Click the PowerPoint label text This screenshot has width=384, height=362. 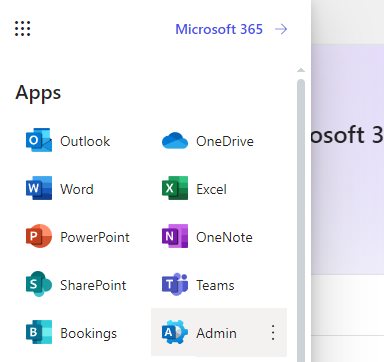(95, 237)
